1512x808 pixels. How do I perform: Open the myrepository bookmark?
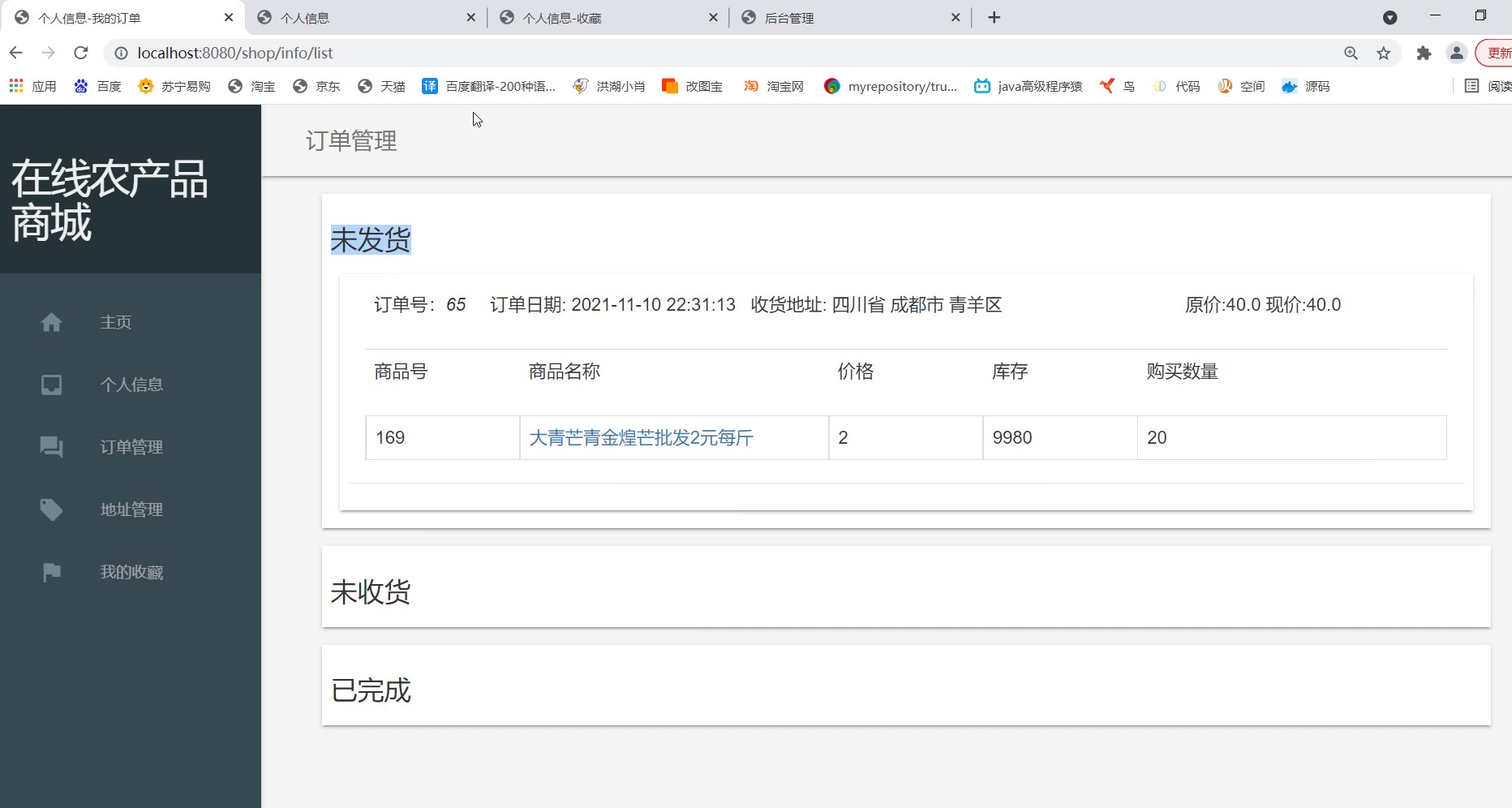pyautogui.click(x=891, y=86)
